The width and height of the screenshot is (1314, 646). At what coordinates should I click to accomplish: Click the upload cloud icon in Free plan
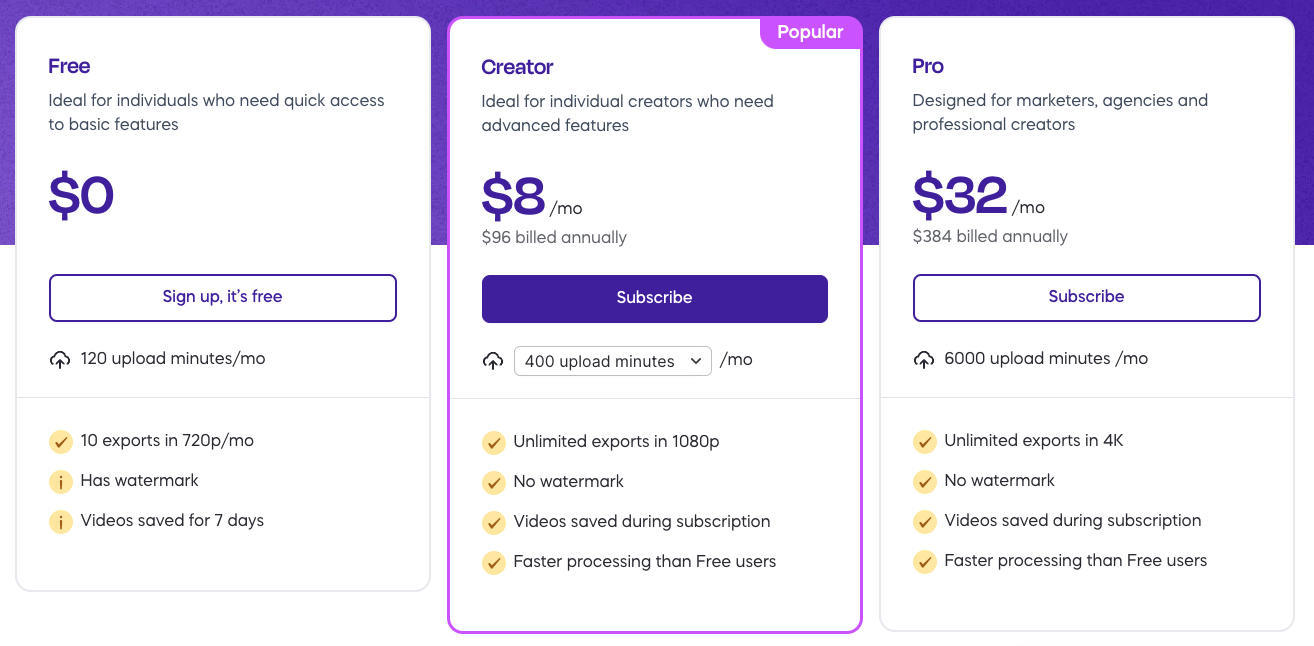pyautogui.click(x=60, y=359)
